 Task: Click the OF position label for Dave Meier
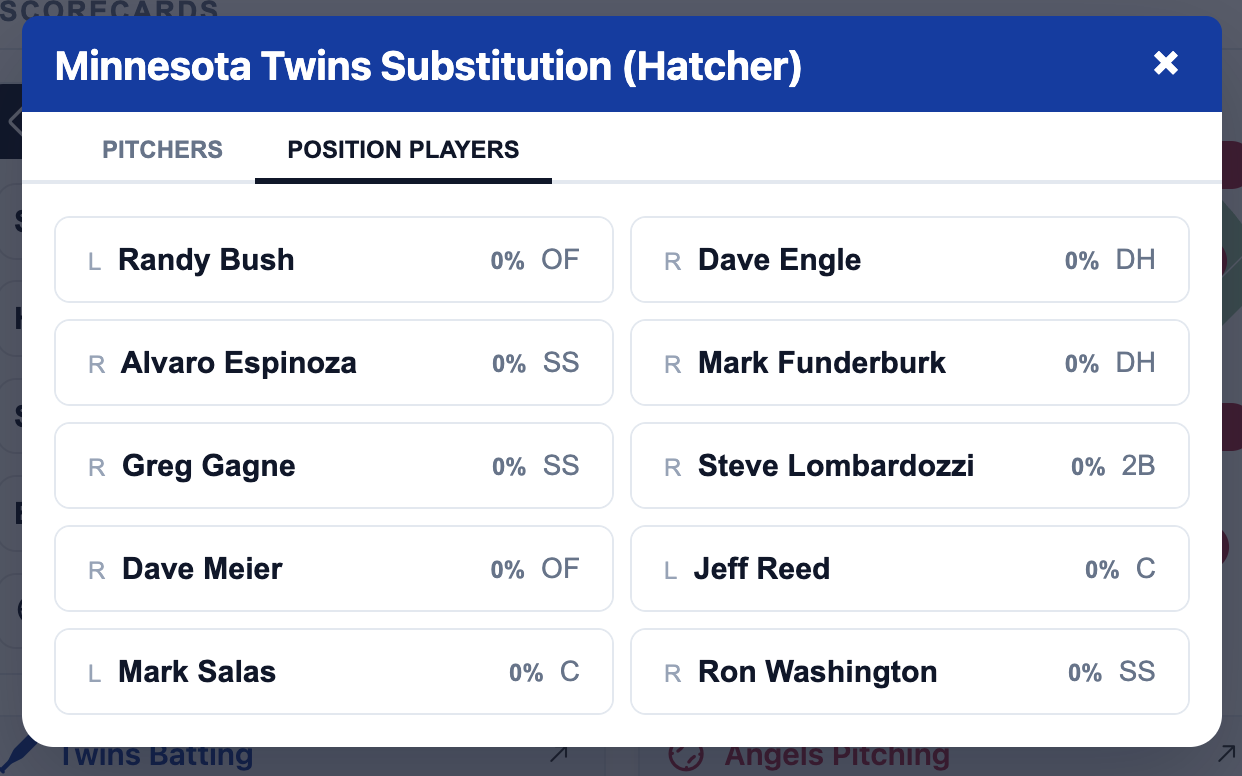560,568
